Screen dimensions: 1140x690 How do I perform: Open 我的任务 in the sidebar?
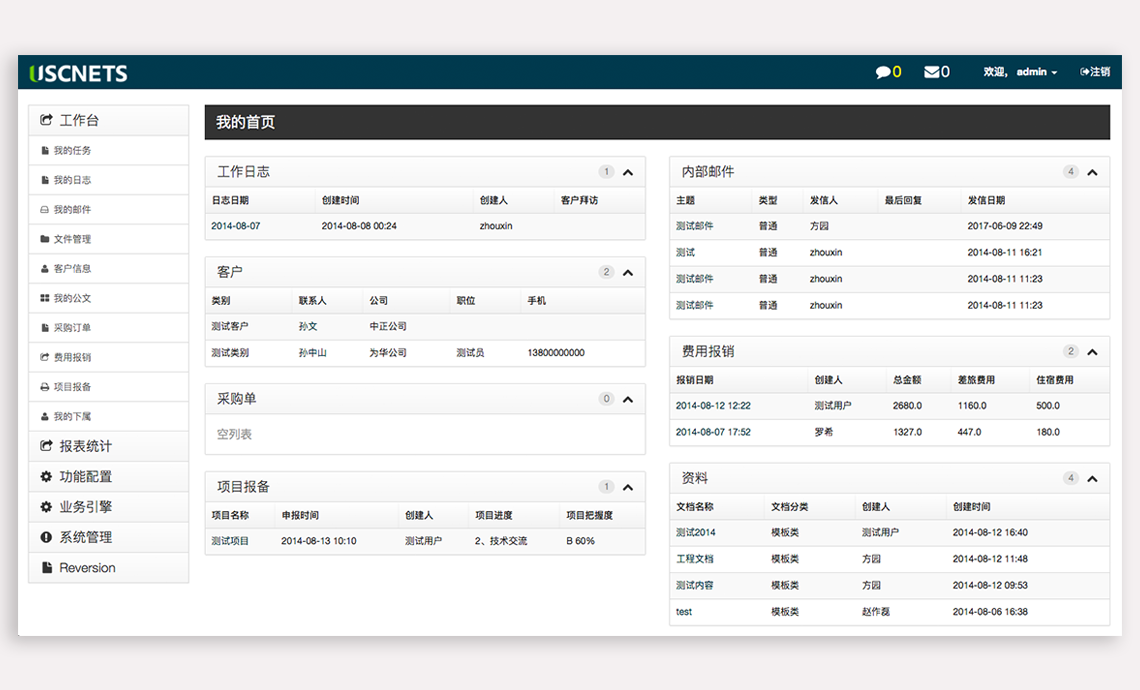72,151
